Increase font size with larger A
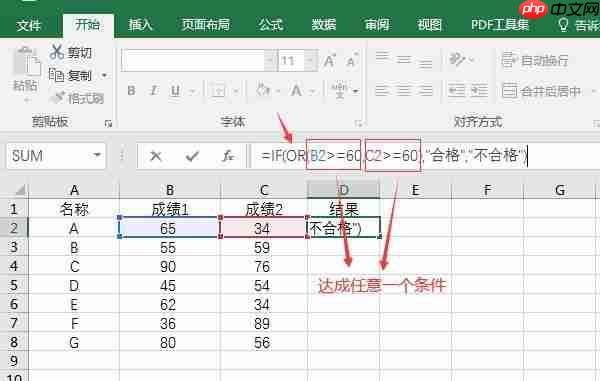The height and width of the screenshot is (381, 600). tap(329, 60)
